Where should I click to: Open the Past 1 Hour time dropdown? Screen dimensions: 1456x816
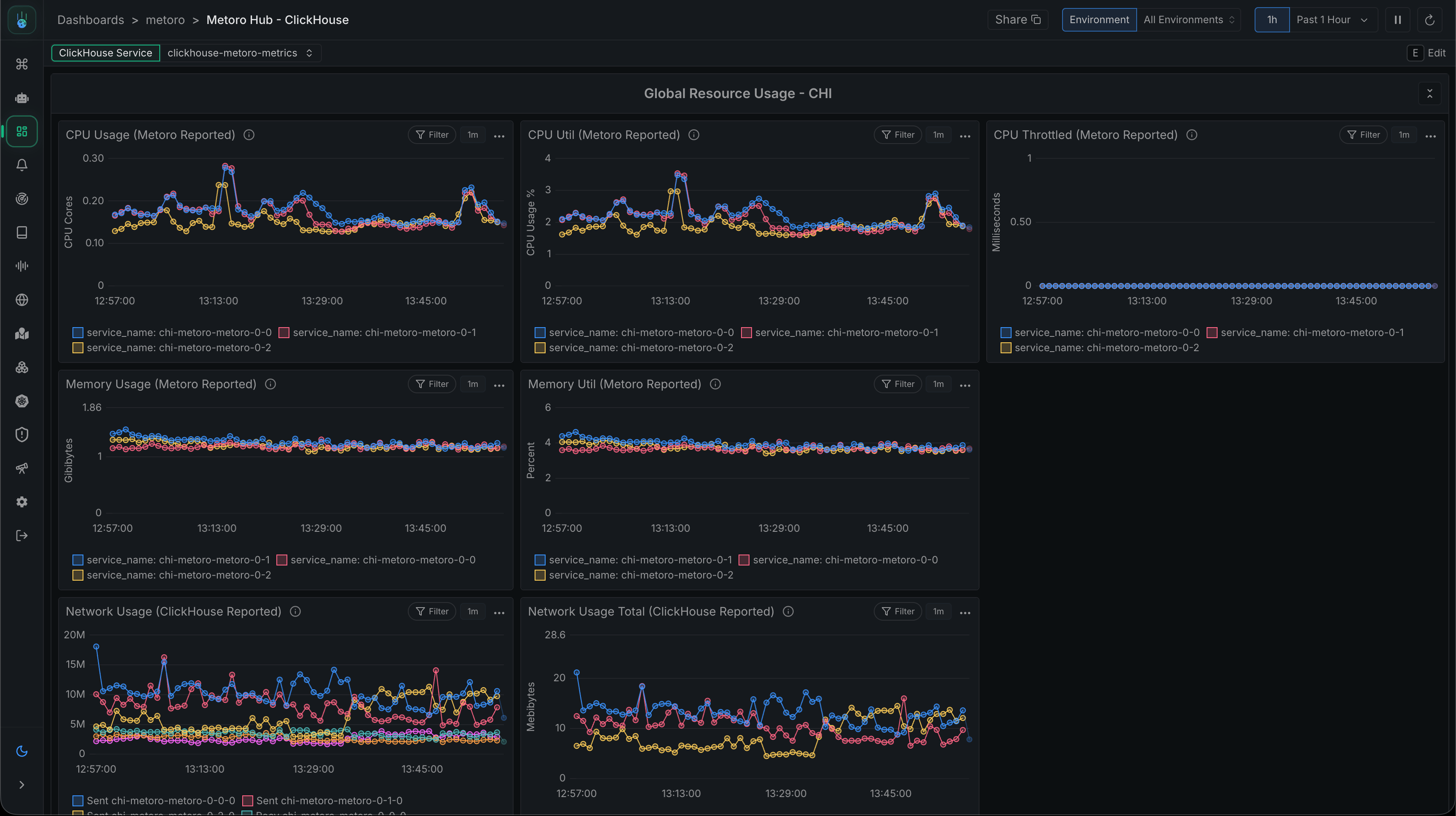tap(1333, 20)
